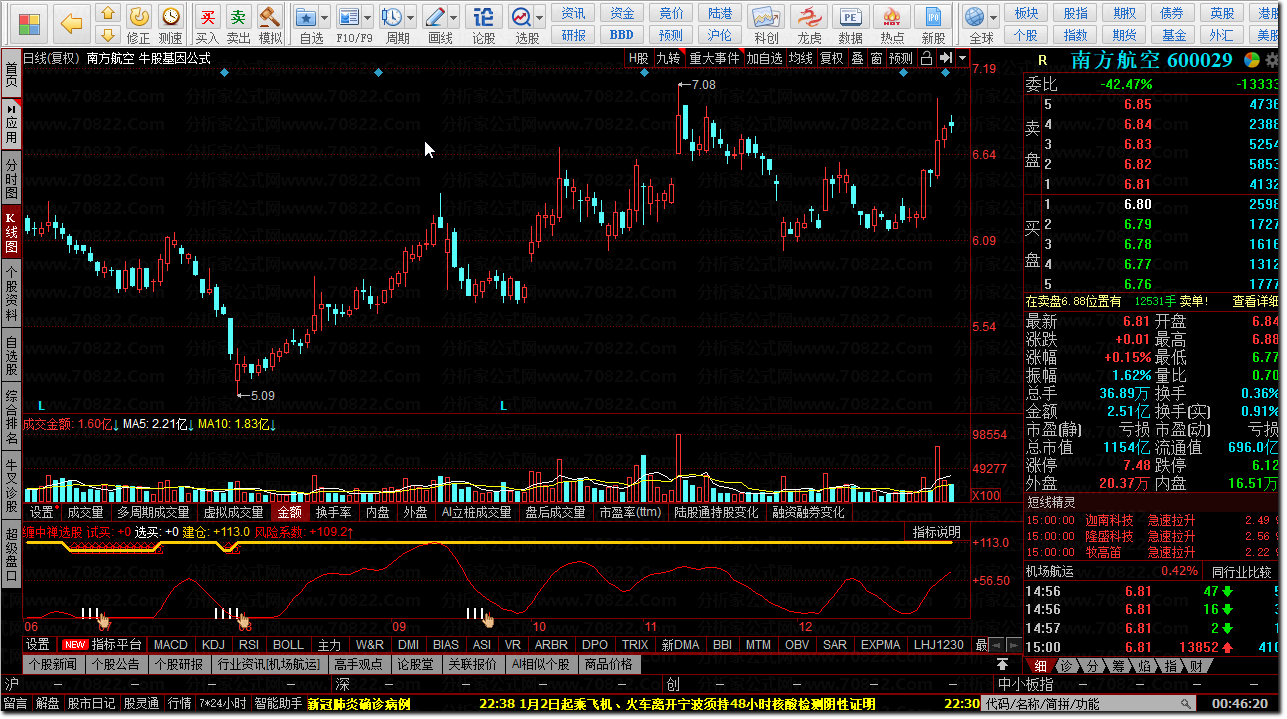Click the 加自选 add to watchlist button
This screenshot has width=1287, height=719.
(764, 58)
